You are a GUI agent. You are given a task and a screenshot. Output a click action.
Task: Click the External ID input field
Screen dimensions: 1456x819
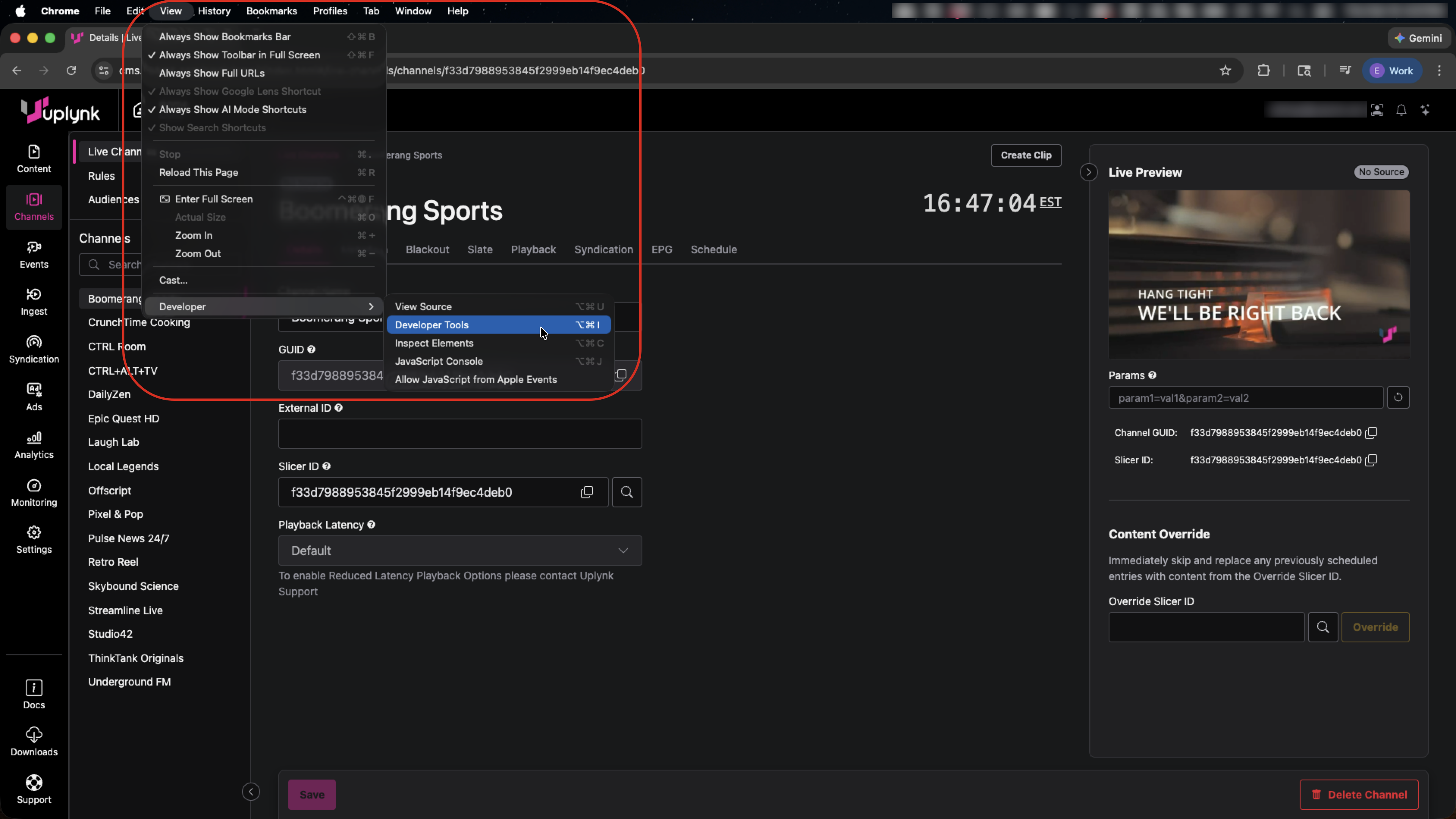[460, 434]
